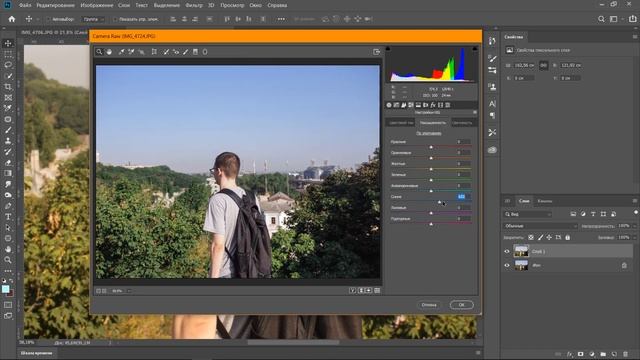Screen dimensions: 640x360
Task: Select the White Balance eyedropper in Camera Raw
Action: (x=121, y=52)
